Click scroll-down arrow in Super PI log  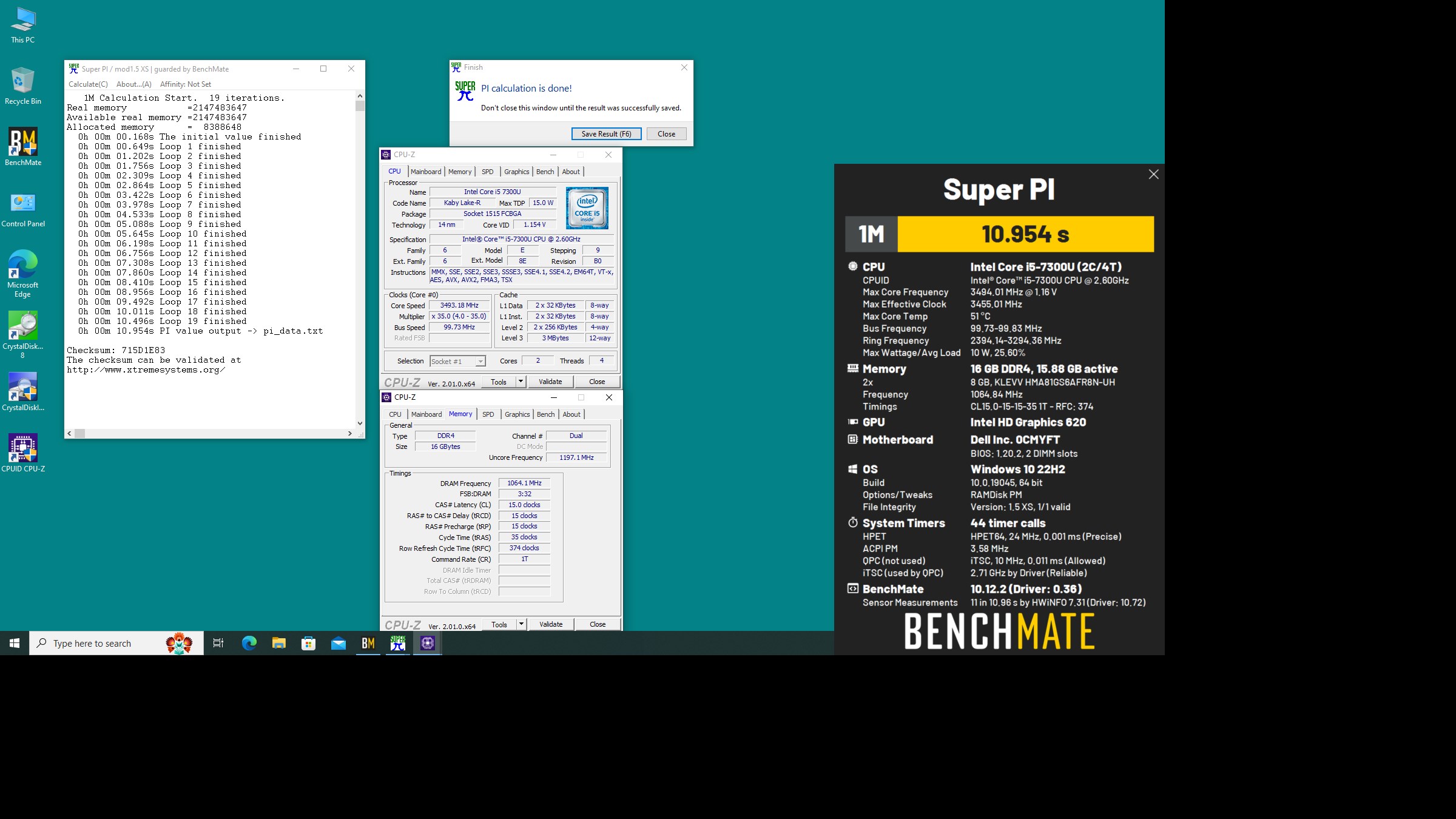[x=360, y=423]
